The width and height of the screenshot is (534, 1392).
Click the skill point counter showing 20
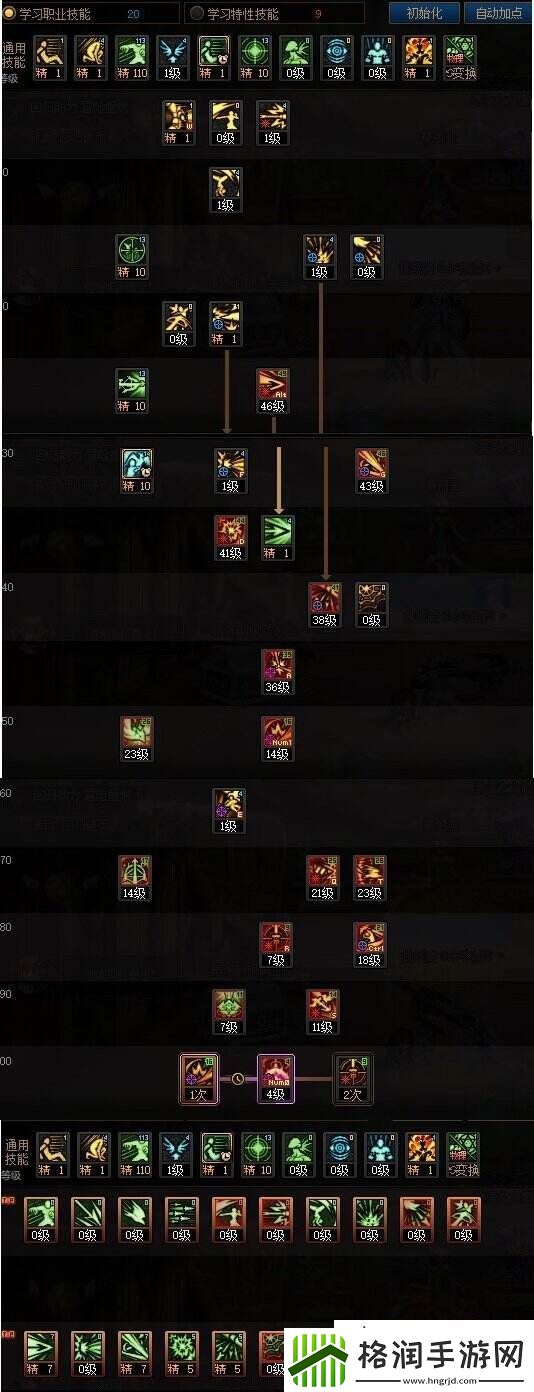pyautogui.click(x=133, y=13)
